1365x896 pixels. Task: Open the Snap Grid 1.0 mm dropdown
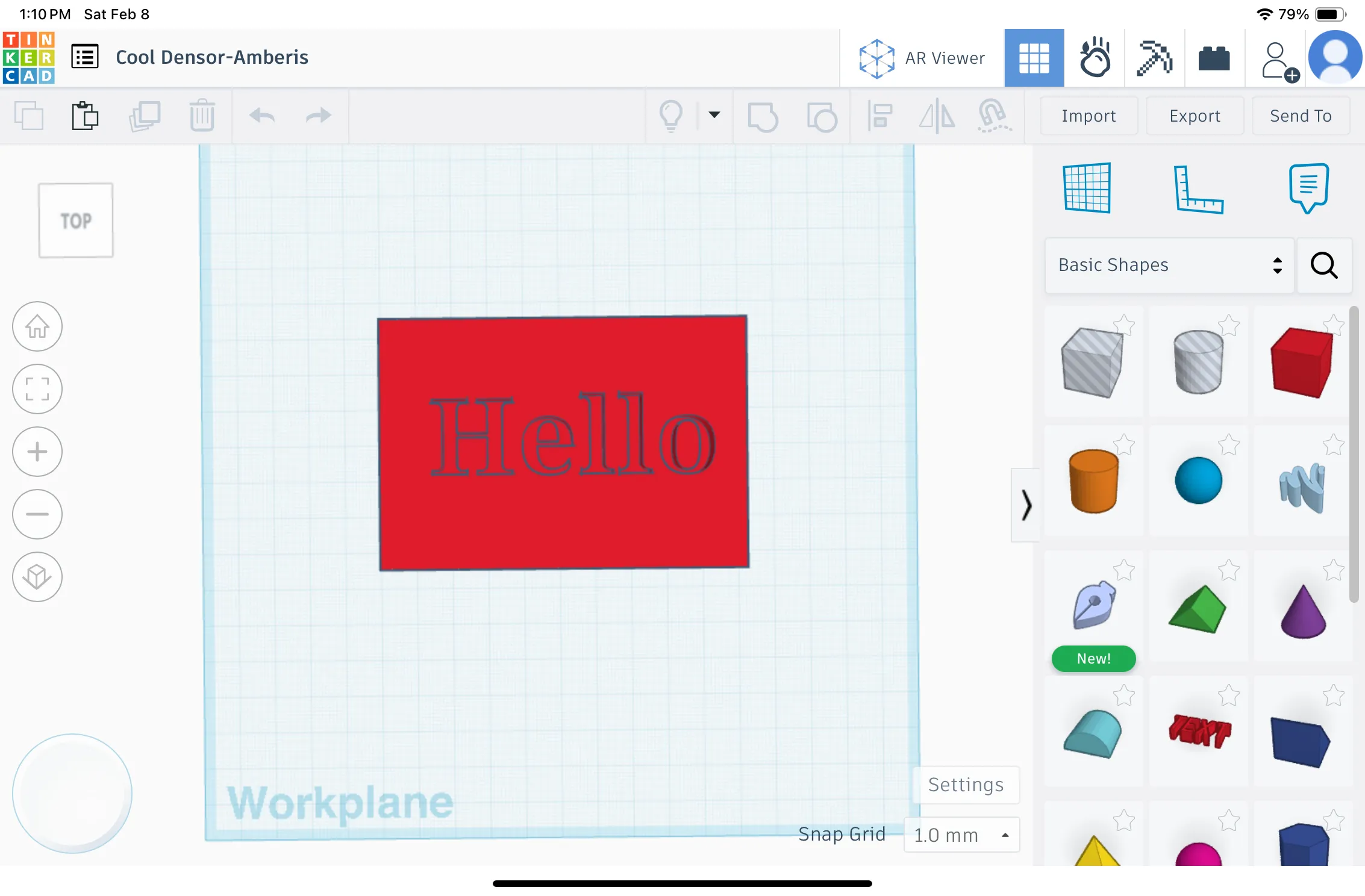pos(961,835)
